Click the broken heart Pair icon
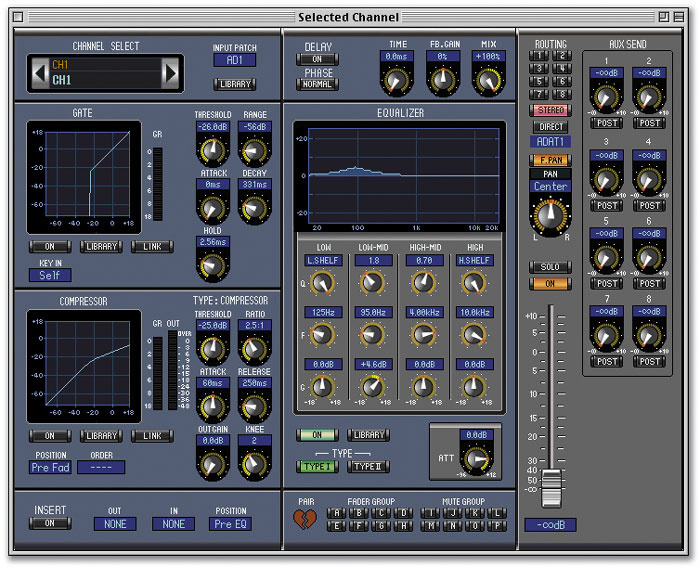The image size is (700, 567). pyautogui.click(x=304, y=518)
